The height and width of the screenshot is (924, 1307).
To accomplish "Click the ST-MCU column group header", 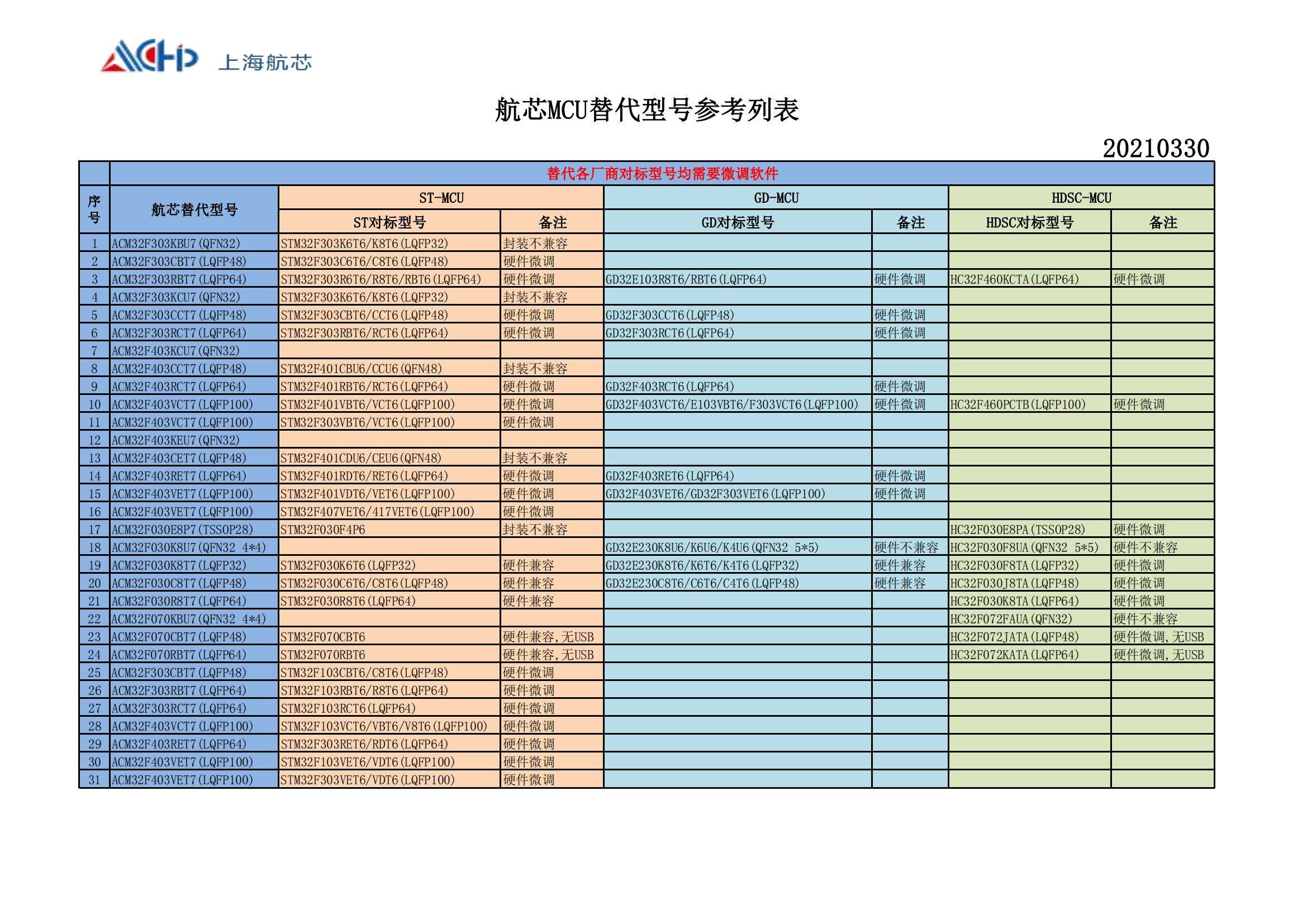I will (x=441, y=197).
